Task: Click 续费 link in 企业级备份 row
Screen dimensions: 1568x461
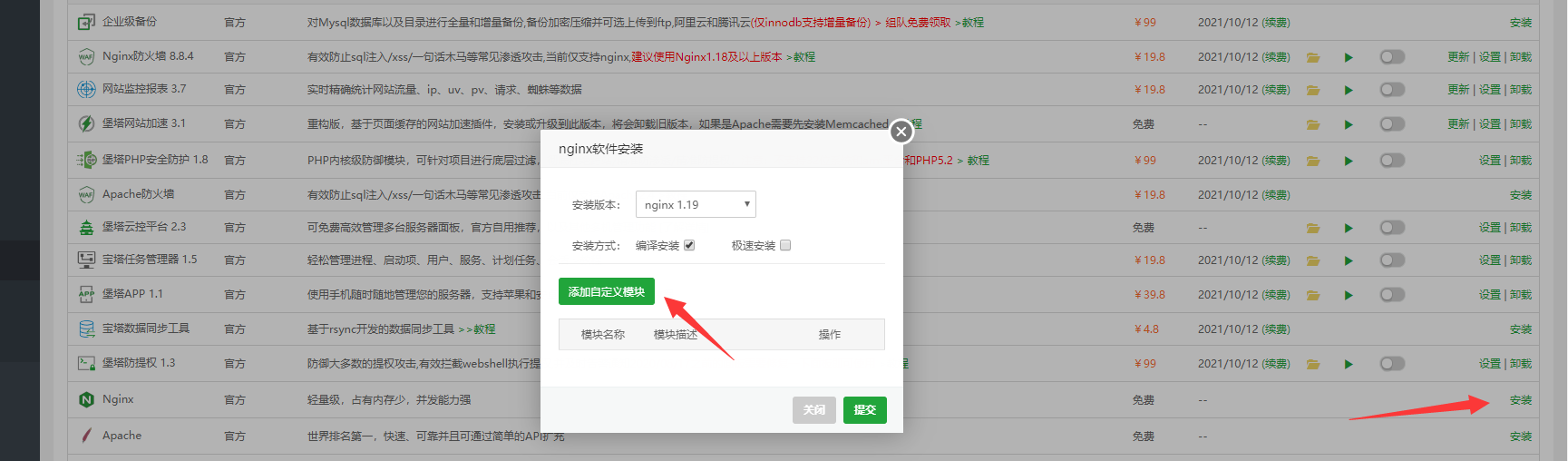Action: tap(1276, 23)
